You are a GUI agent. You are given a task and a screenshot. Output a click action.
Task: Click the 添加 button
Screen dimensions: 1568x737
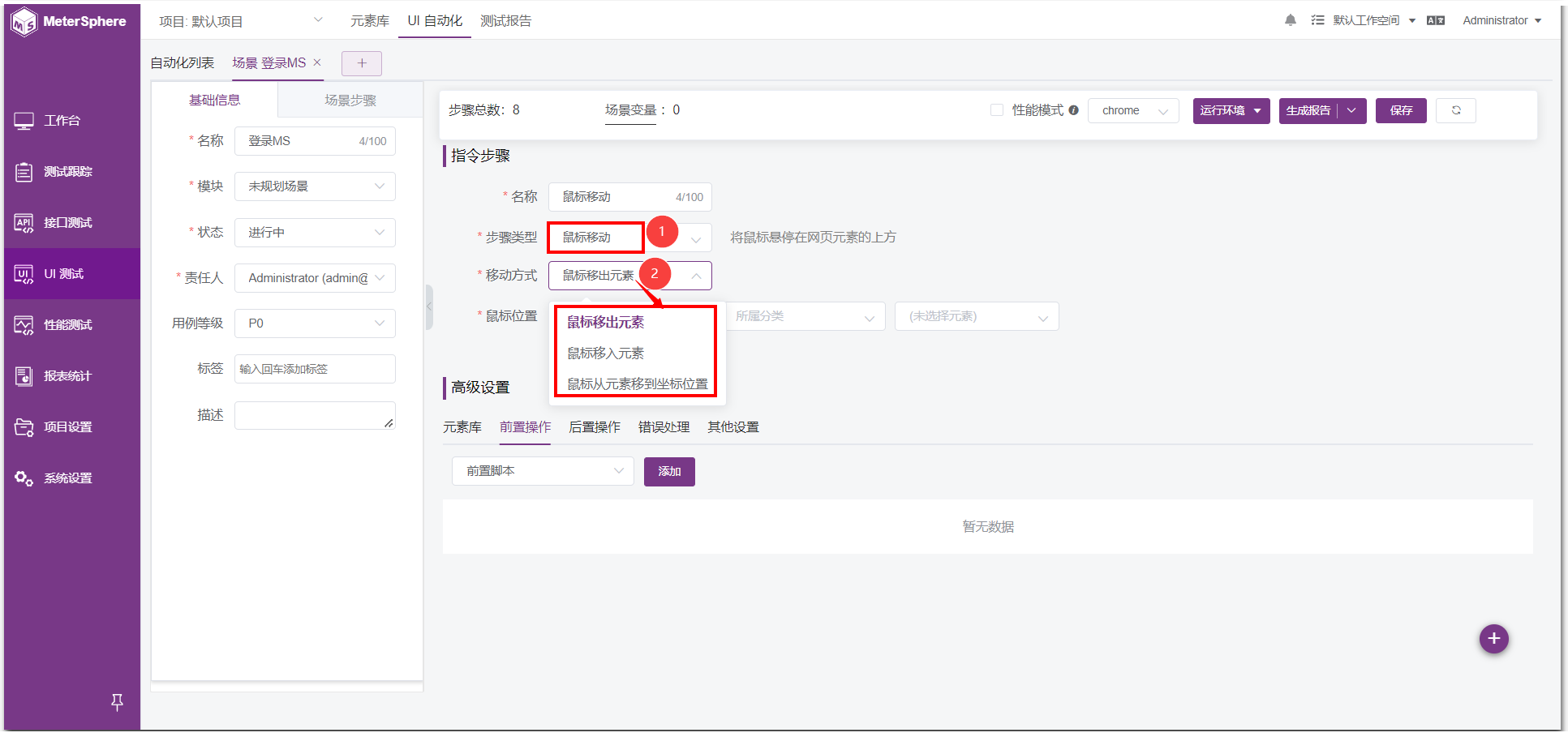[669, 472]
